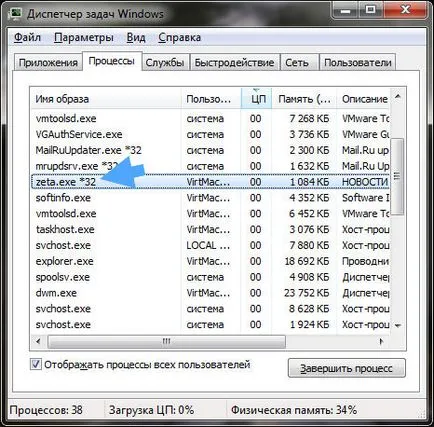Click the Физическая память: 34% status entry
Screen dimensions: 434x427
294,410
